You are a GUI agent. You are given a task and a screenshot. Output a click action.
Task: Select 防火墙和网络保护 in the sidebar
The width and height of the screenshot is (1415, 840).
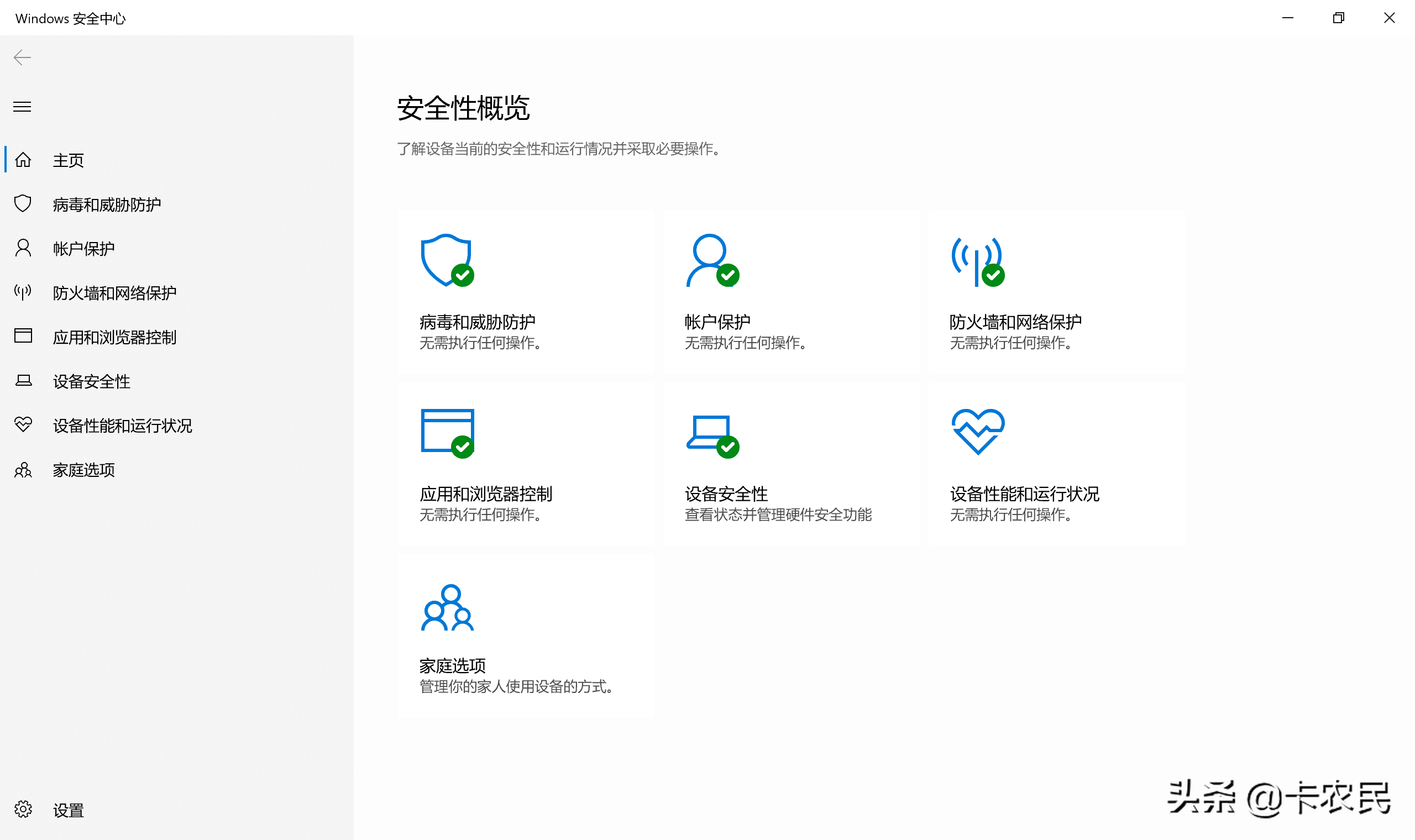pos(115,293)
